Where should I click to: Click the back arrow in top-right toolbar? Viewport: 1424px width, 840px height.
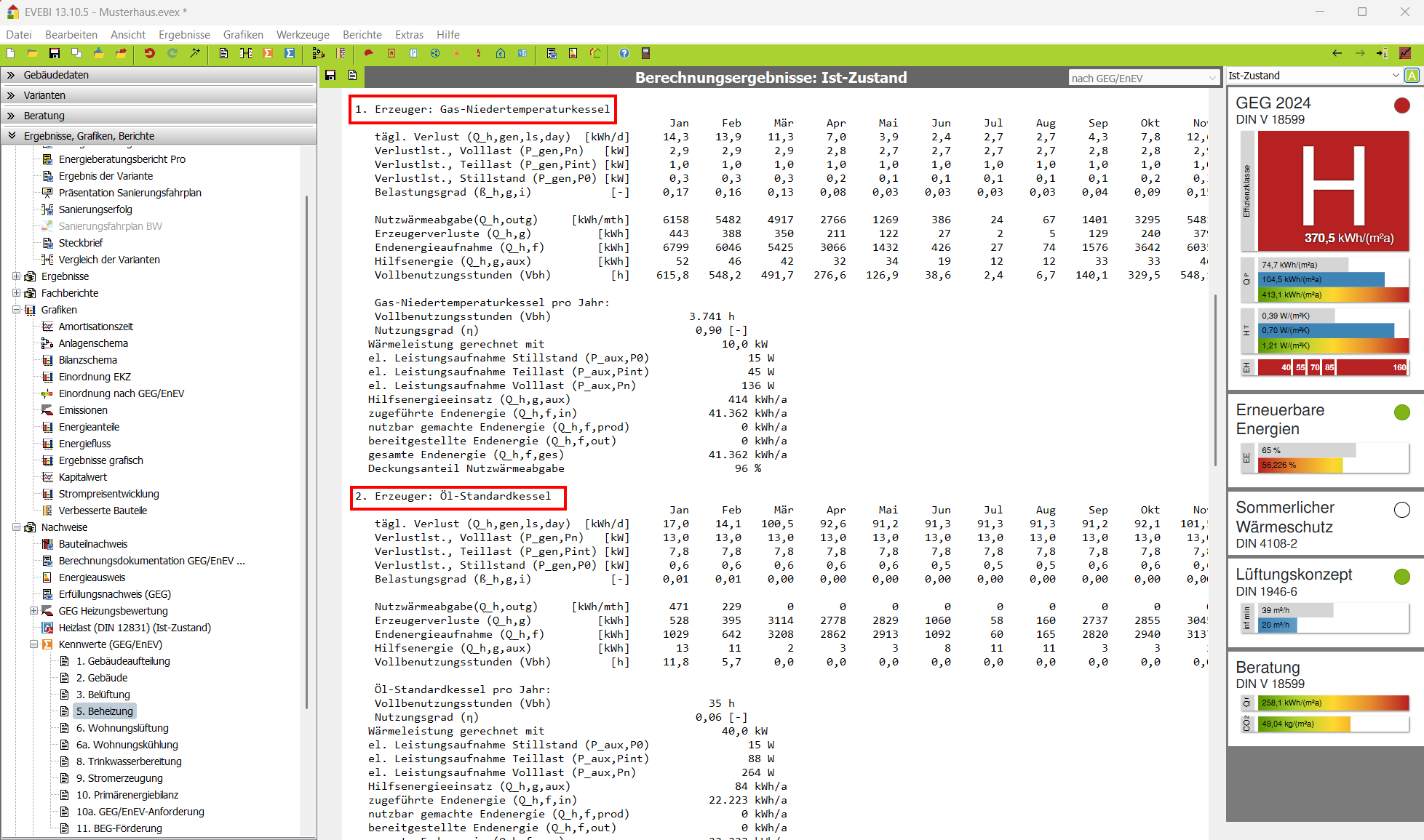[1337, 53]
